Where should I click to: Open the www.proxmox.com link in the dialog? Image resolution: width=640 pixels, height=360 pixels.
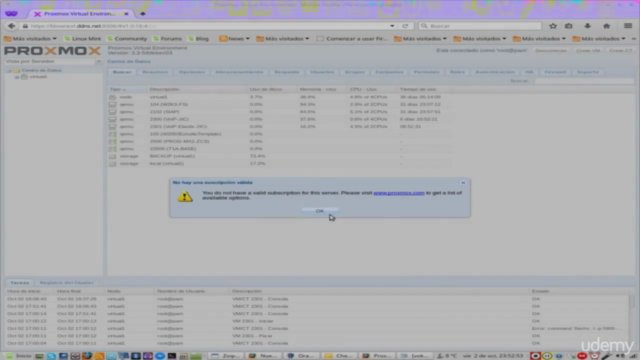(x=399, y=193)
